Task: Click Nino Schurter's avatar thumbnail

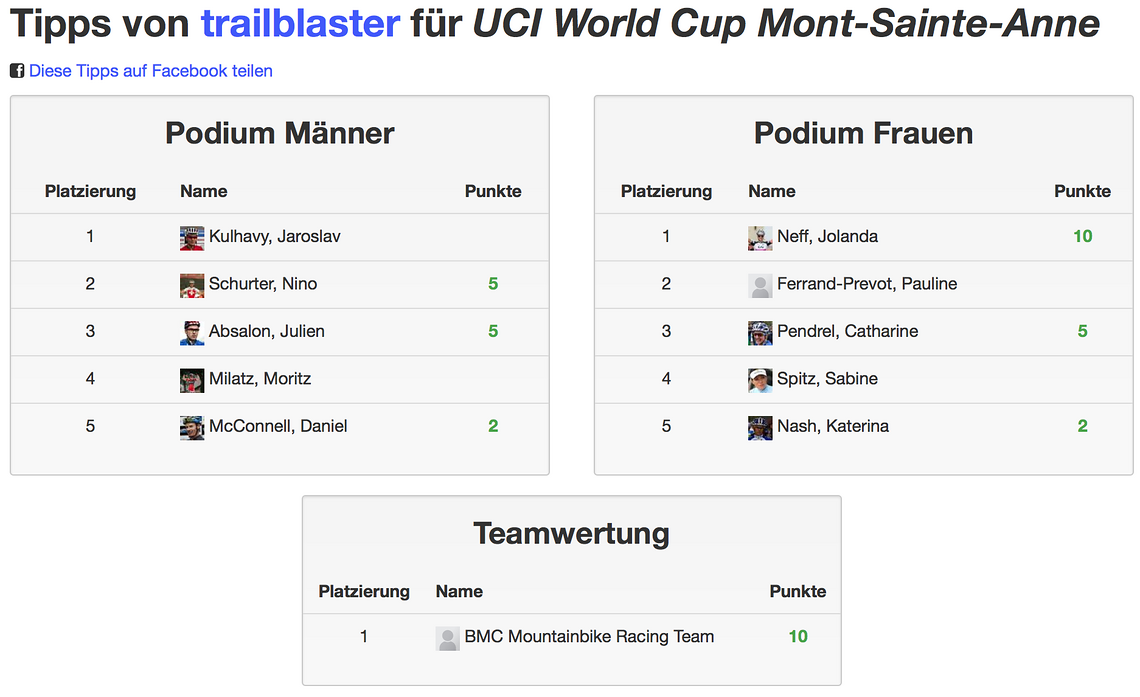Action: (192, 286)
